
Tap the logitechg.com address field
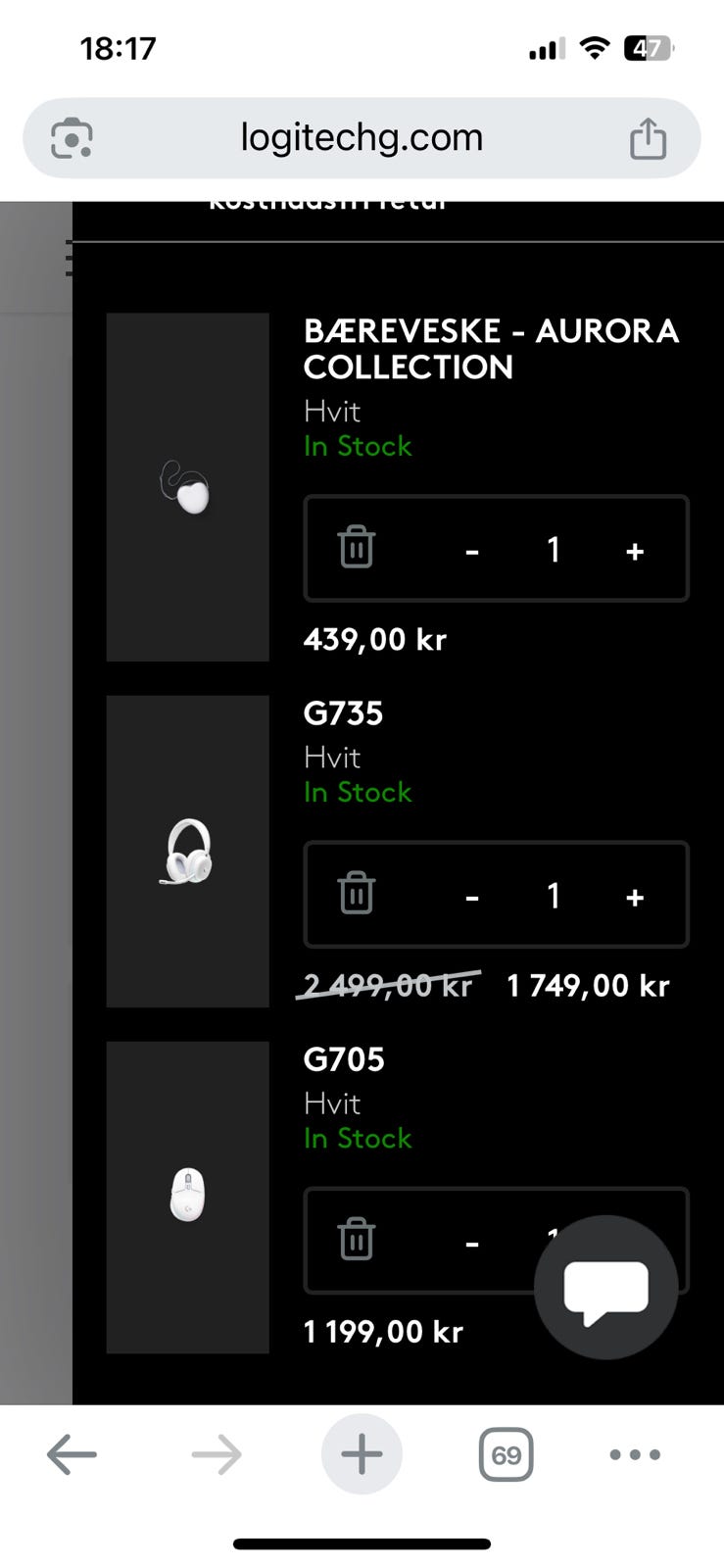coord(362,138)
